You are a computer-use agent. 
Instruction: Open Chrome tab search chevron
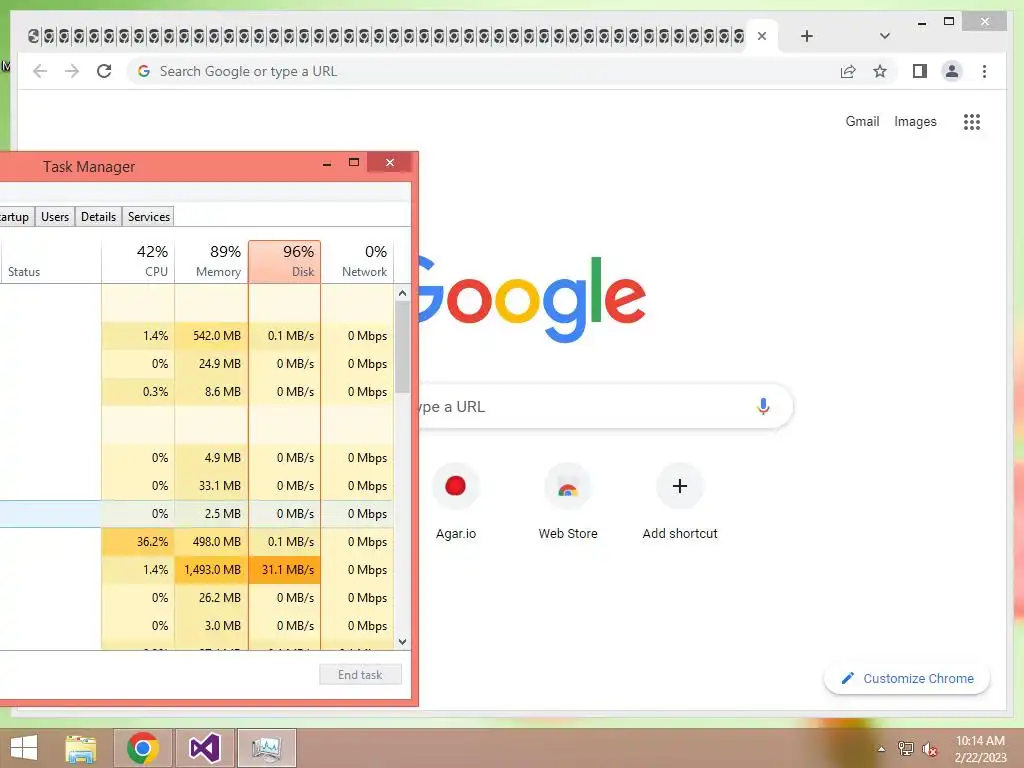click(884, 36)
